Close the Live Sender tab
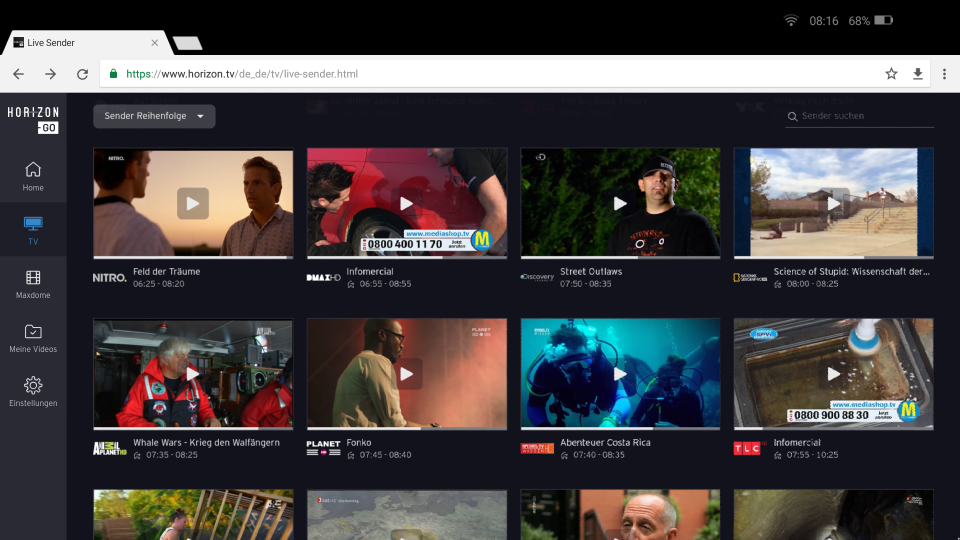The height and width of the screenshot is (540, 960). (154, 43)
